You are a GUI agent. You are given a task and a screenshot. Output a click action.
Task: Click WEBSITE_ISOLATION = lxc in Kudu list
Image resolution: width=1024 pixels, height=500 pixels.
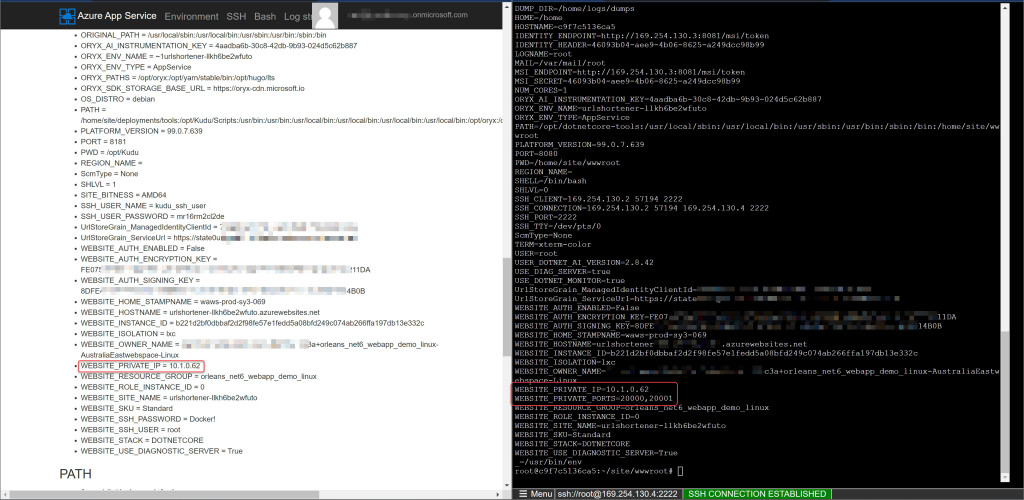click(128, 334)
